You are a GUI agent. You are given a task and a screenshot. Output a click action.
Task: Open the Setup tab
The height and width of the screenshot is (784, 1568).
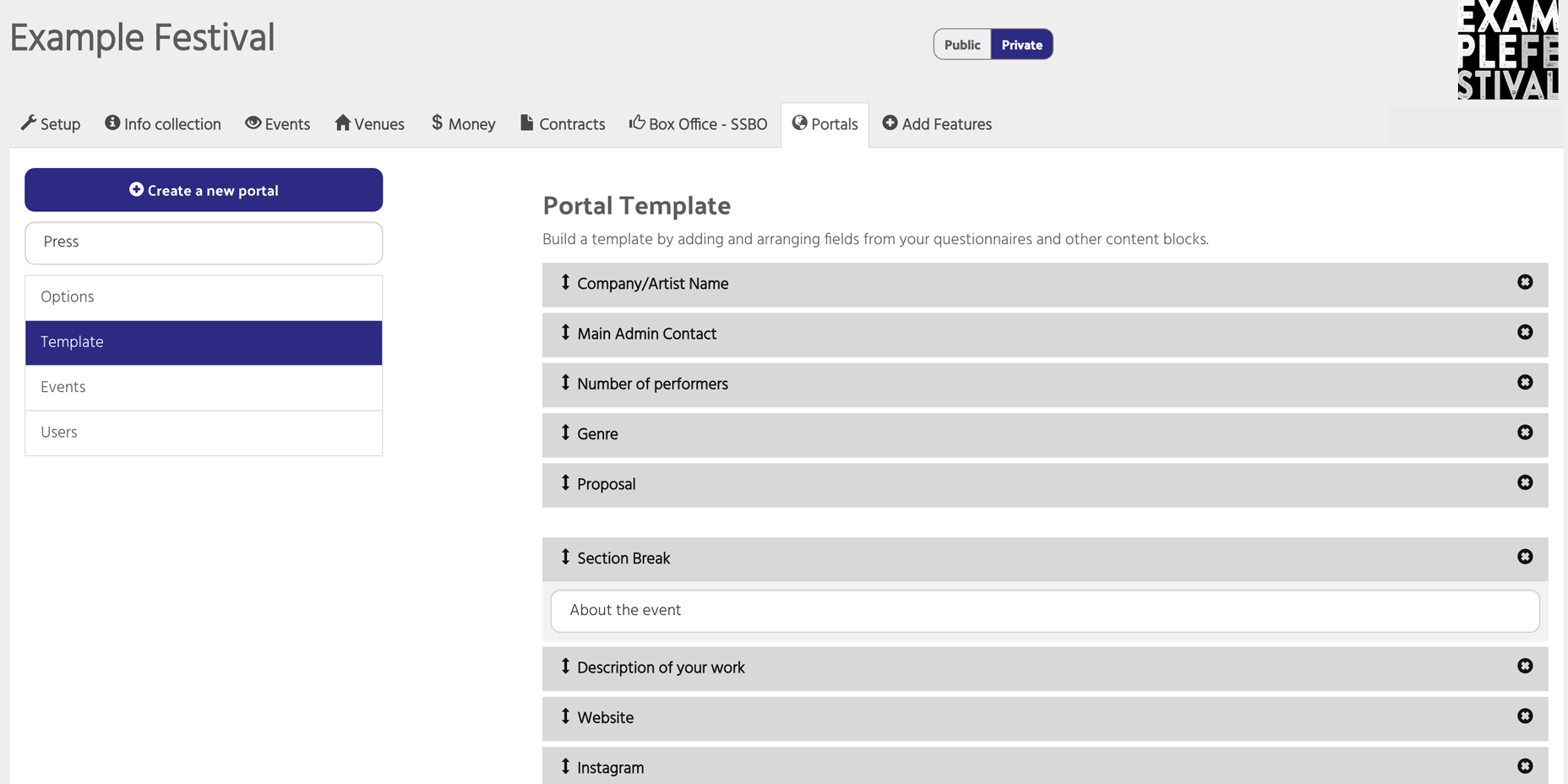click(x=51, y=124)
